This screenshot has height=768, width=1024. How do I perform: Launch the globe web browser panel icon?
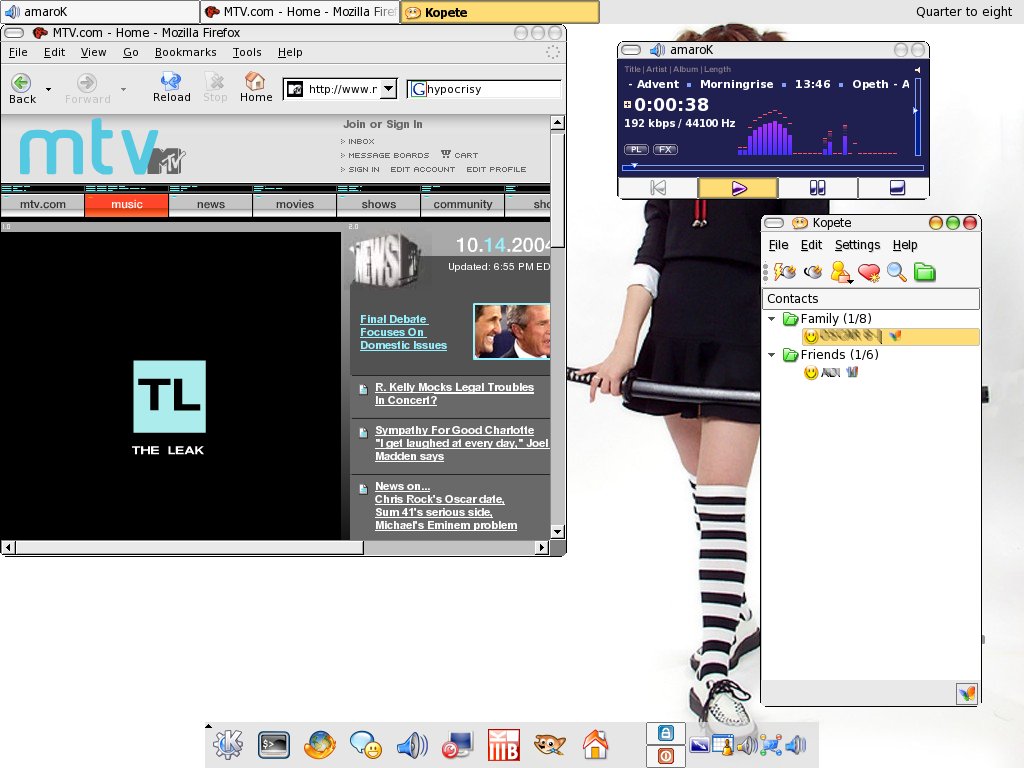320,744
